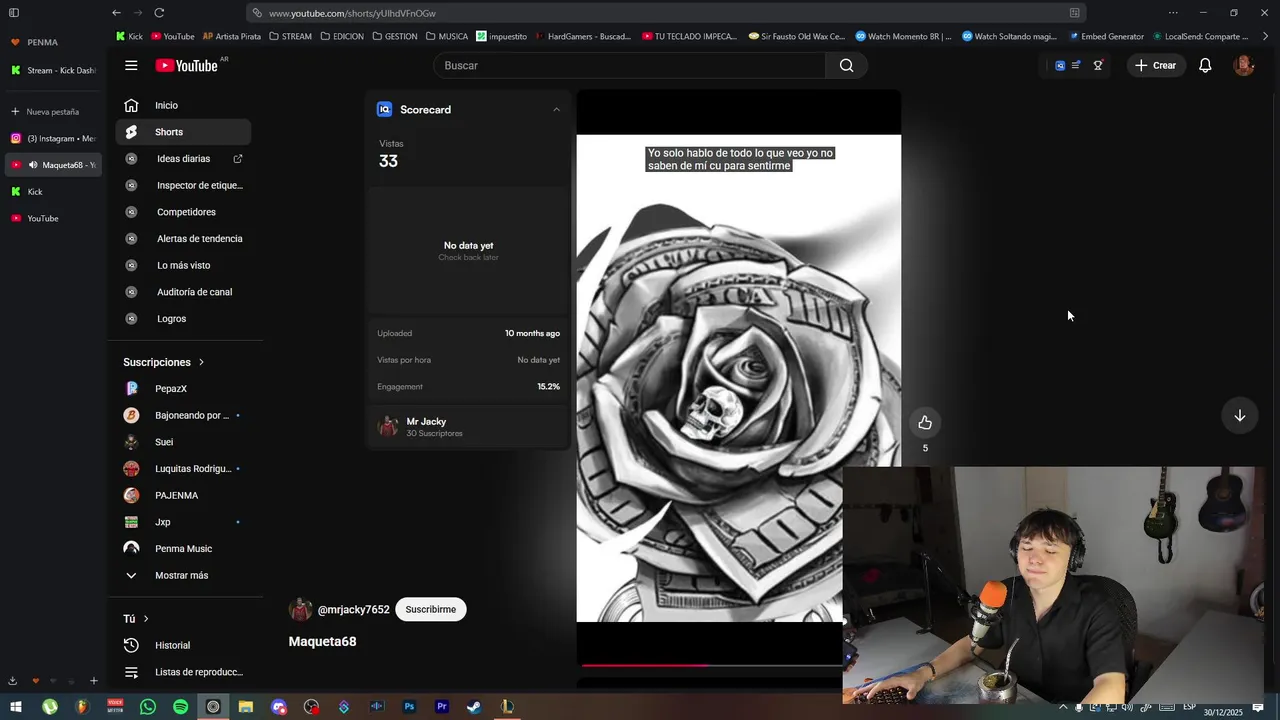Open the browser downloads icon in sidebar

point(13,681)
